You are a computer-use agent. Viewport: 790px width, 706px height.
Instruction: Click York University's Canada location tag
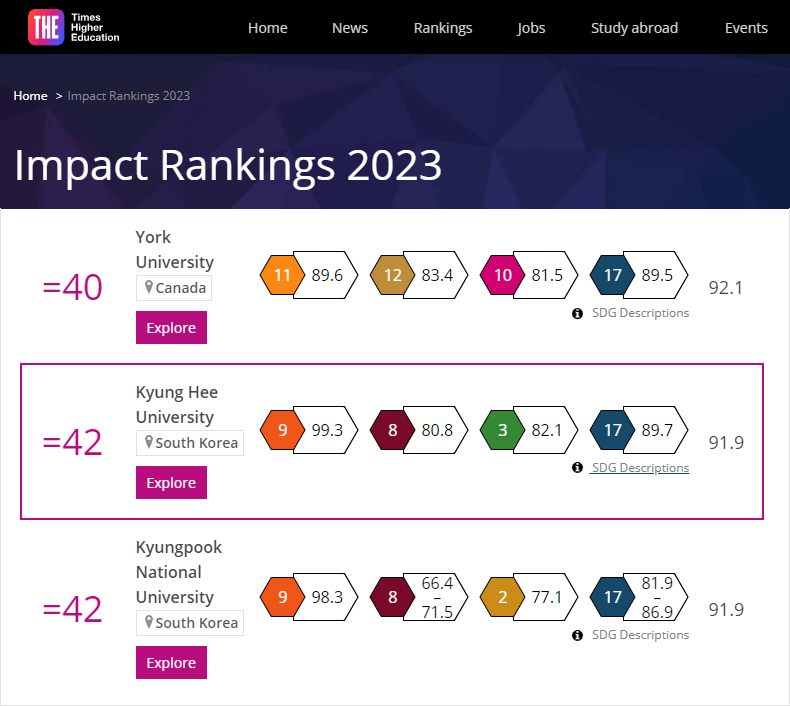click(174, 288)
